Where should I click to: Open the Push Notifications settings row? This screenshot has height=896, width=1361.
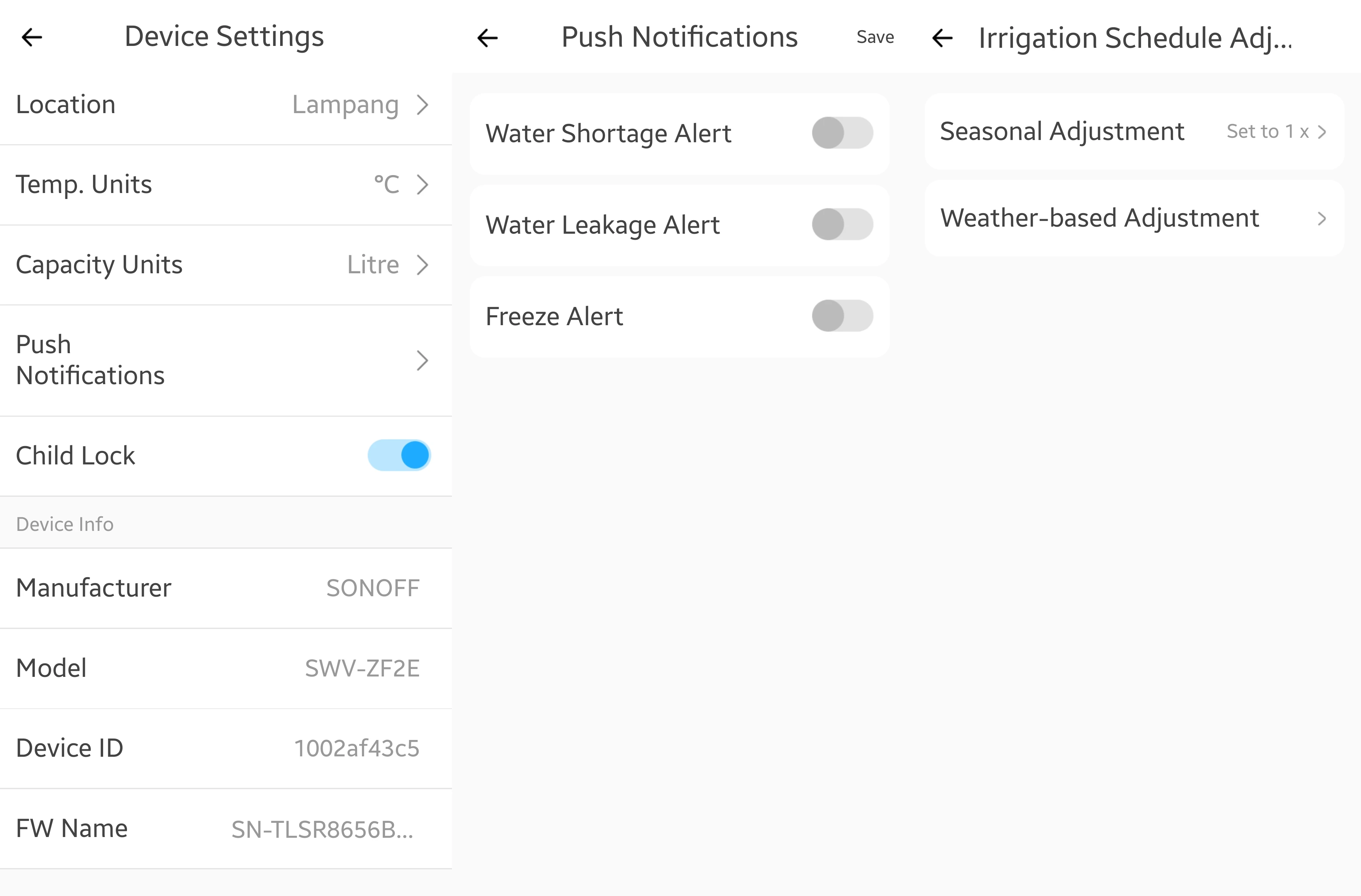[x=226, y=360]
